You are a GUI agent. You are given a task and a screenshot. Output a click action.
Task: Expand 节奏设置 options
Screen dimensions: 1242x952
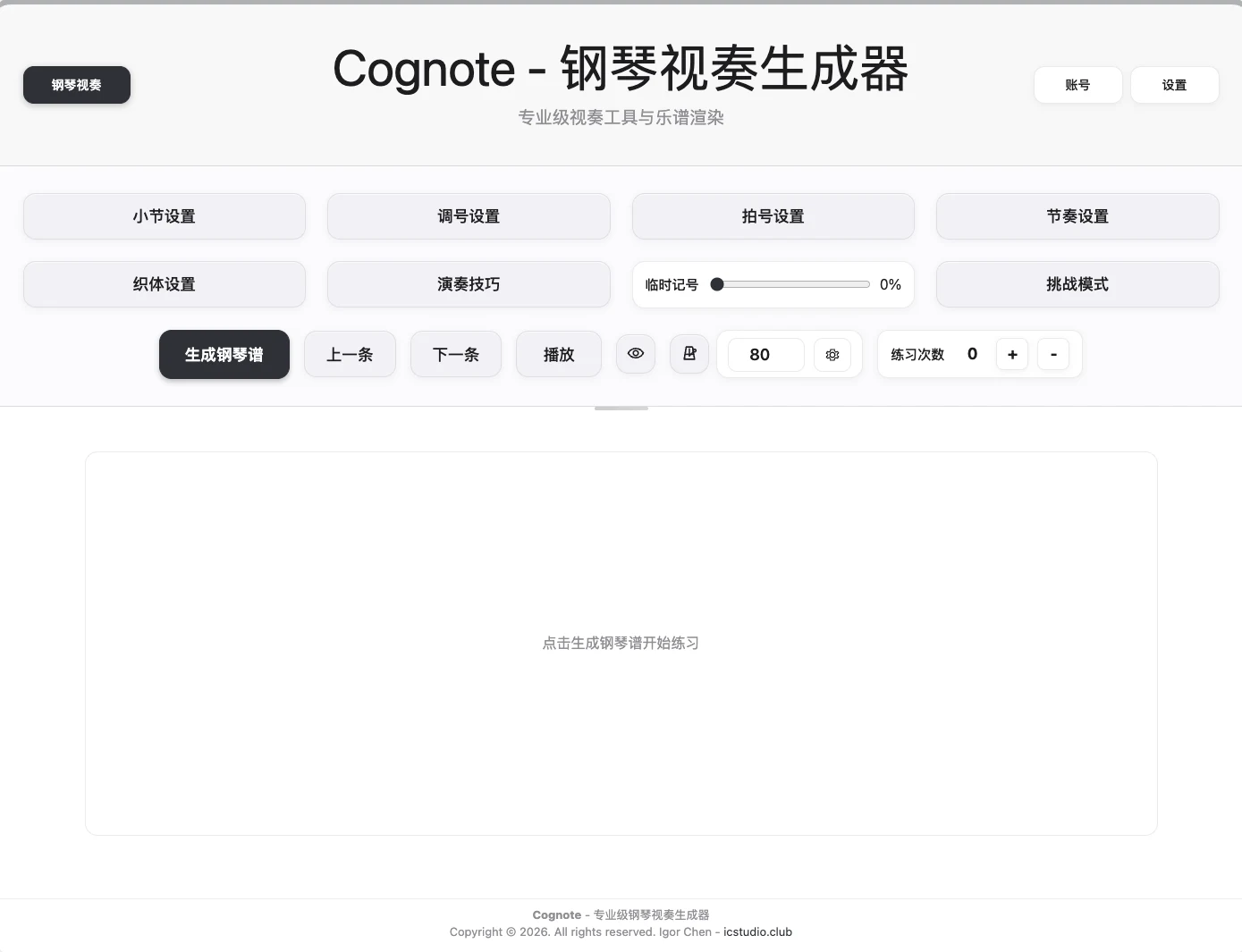click(x=1077, y=216)
